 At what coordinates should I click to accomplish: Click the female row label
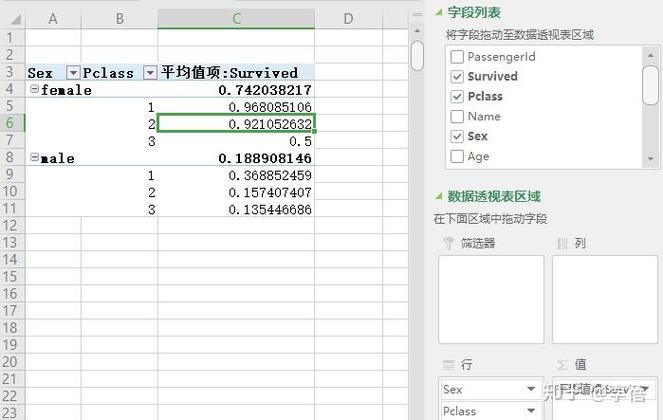[66, 90]
